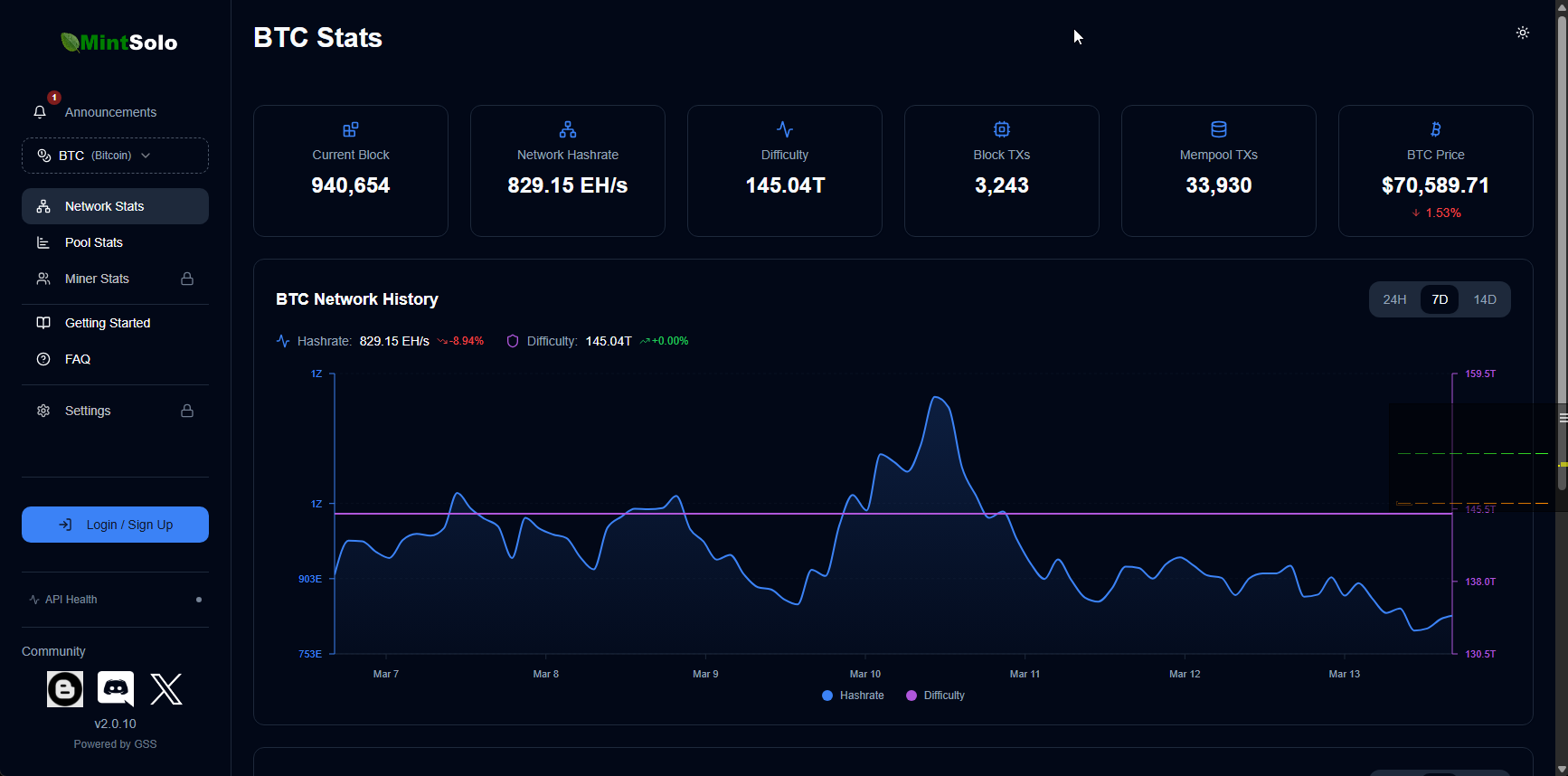Click the lock icon beside Settings
Image resolution: width=1568 pixels, height=776 pixels.
[187, 411]
